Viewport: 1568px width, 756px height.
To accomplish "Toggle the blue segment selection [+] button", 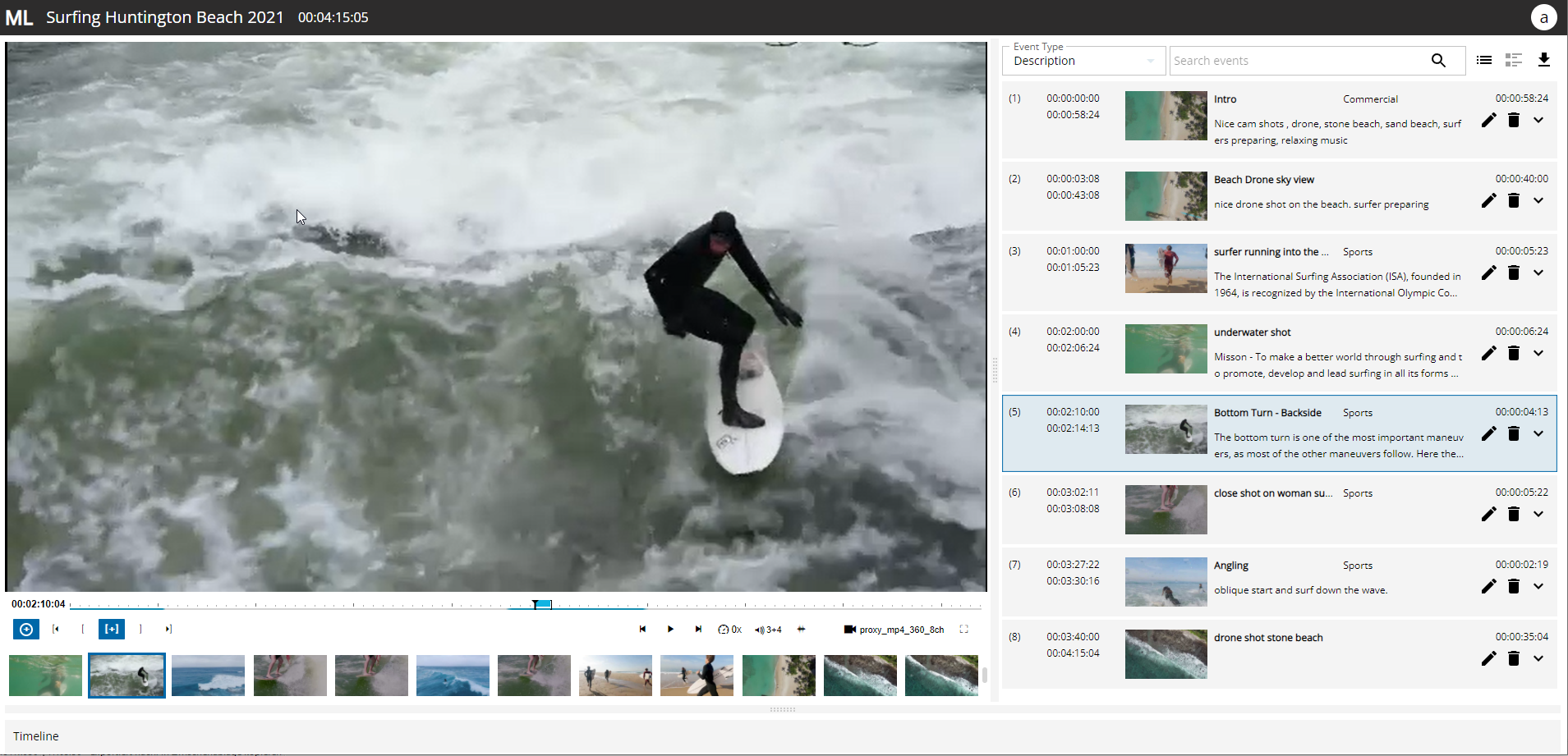I will click(x=112, y=630).
